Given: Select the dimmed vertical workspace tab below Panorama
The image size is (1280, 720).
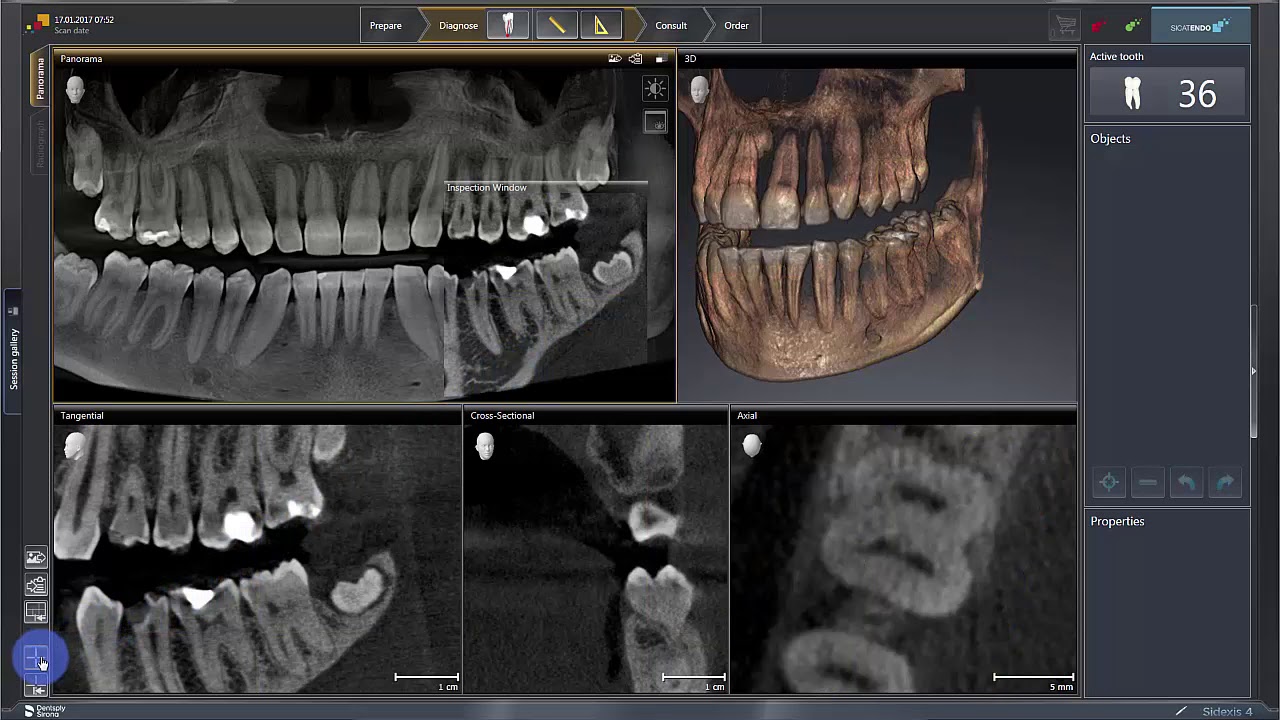Looking at the screenshot, I should (x=40, y=144).
